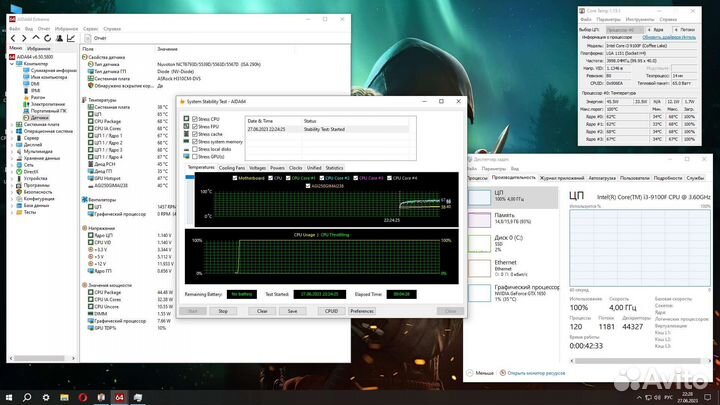Click AIDA64 user profile toolbar icon
Viewport: 720px width, 405px height.
(59, 38)
